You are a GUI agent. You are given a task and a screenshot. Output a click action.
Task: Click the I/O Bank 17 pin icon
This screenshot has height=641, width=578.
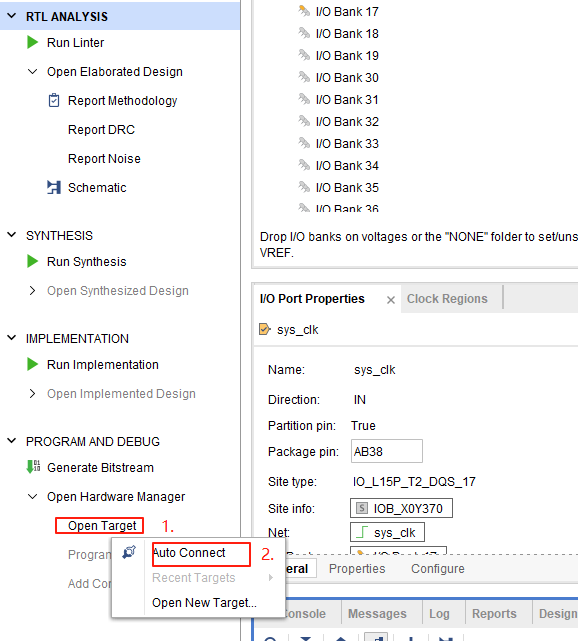click(304, 11)
